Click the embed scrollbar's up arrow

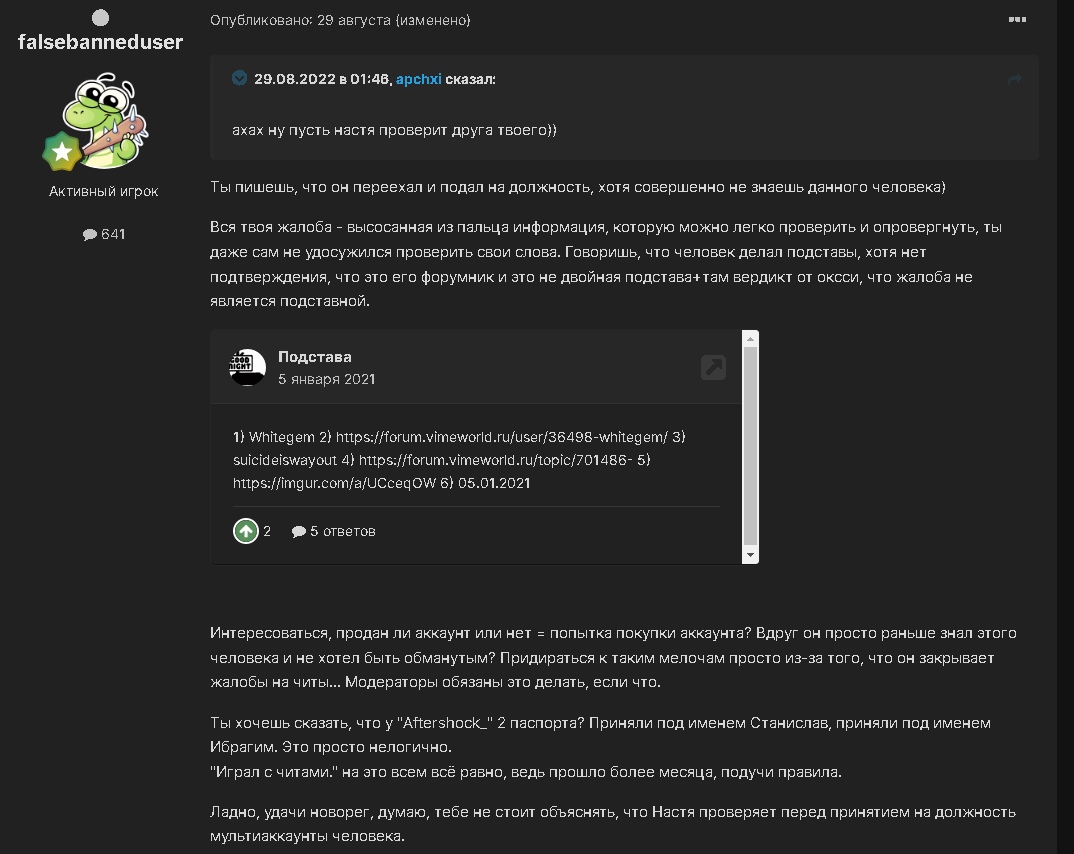pos(750,338)
